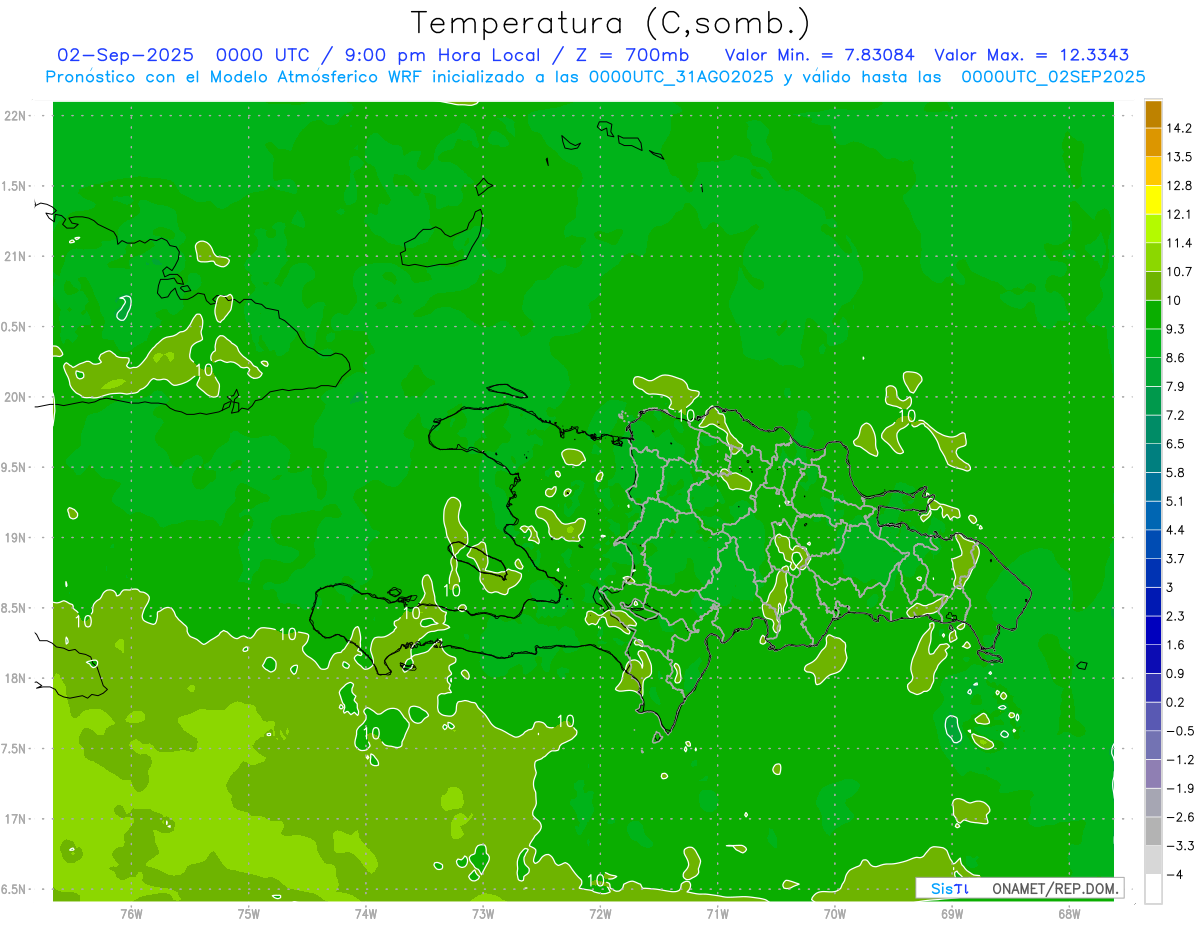
Task: Click the 'Valor Max. = 12.3343' readout
Action: coord(1031,55)
